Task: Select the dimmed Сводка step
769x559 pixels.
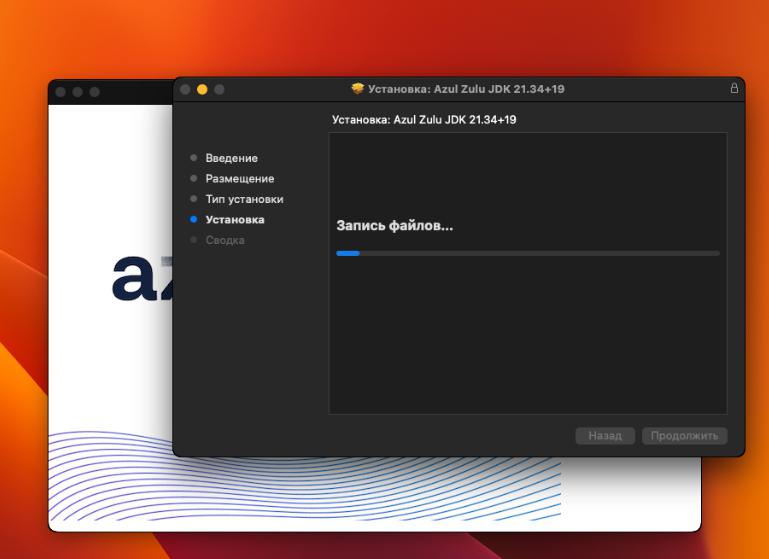Action: click(x=225, y=240)
